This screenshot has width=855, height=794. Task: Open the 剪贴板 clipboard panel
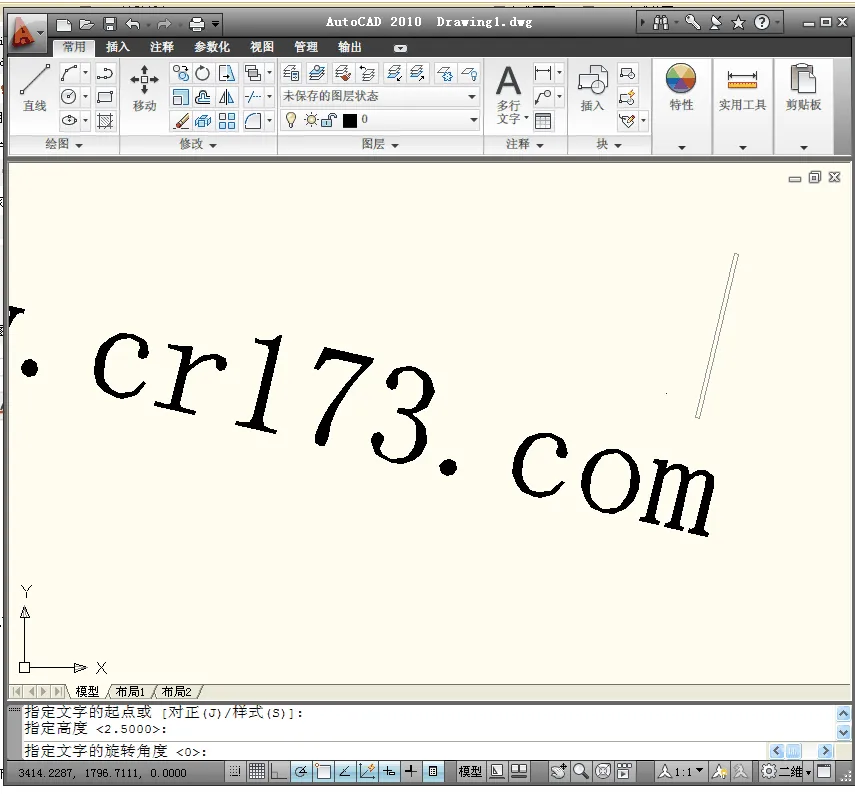coord(803,88)
